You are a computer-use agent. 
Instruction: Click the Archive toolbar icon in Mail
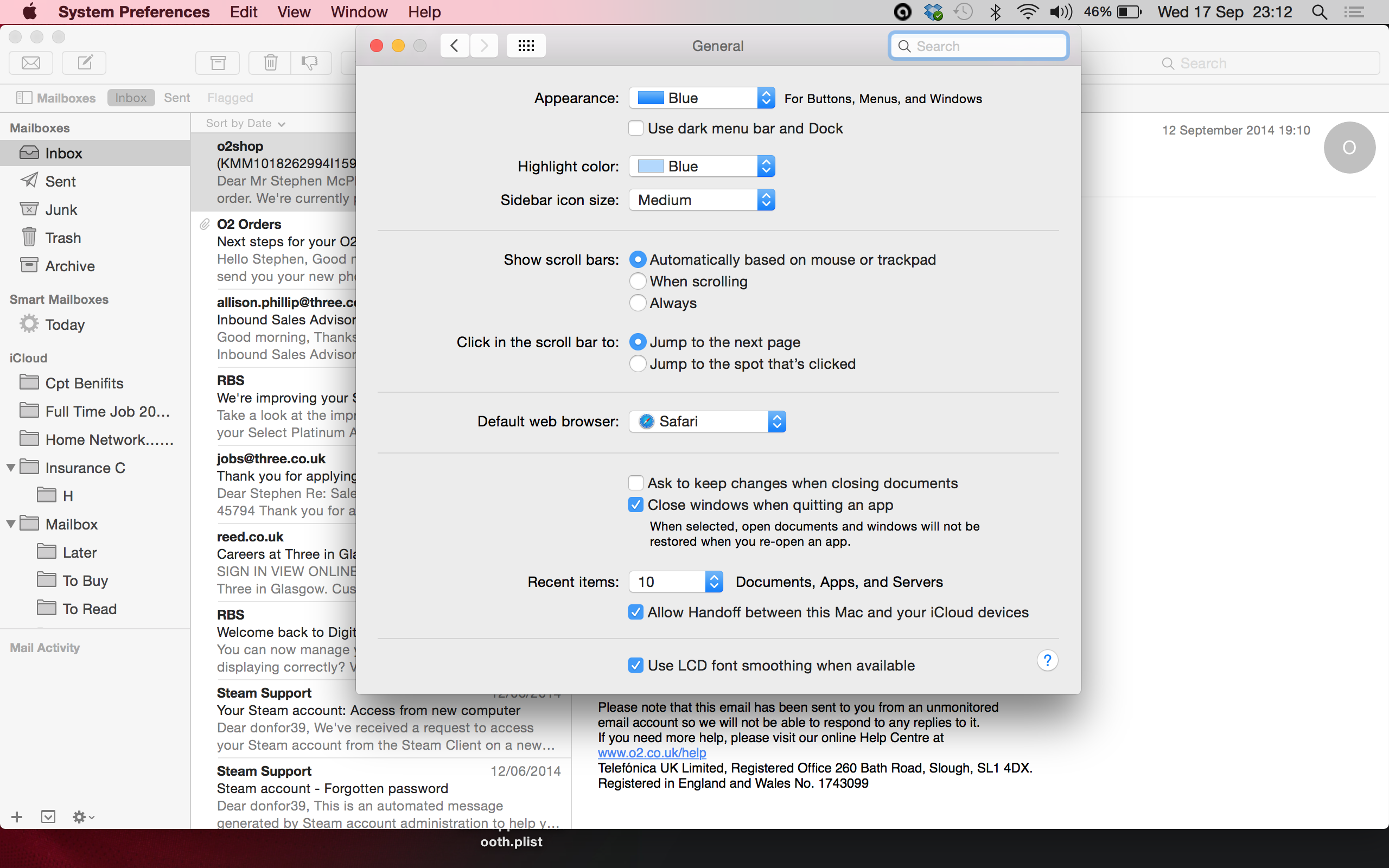pyautogui.click(x=218, y=62)
